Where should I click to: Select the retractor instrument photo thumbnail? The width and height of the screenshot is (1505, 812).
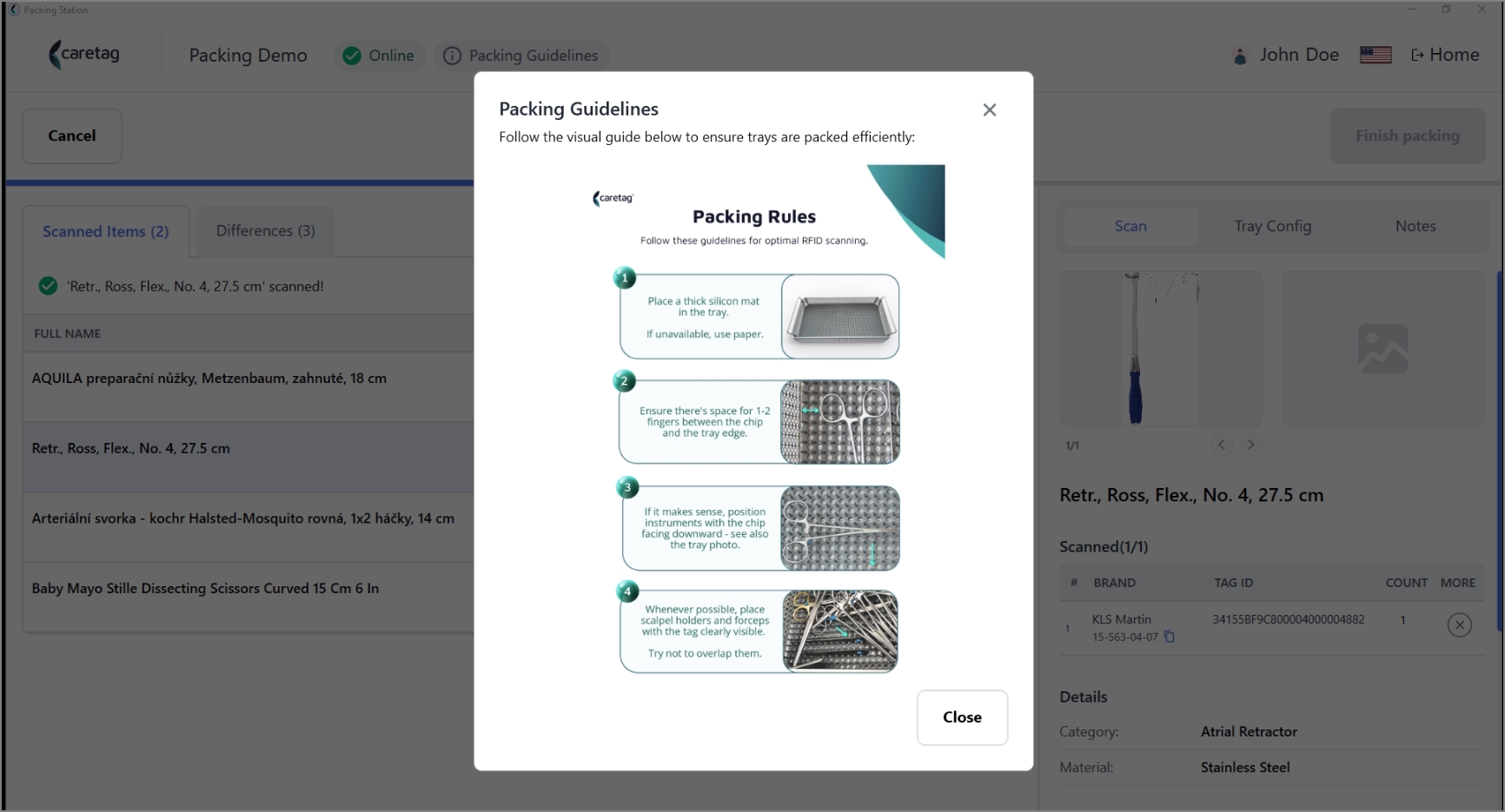pyautogui.click(x=1161, y=348)
